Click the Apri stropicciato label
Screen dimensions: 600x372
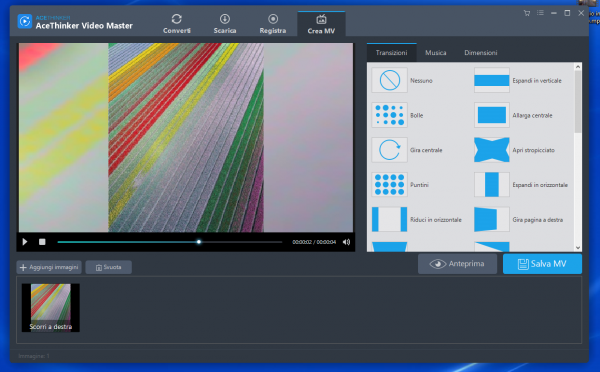[x=533, y=150]
